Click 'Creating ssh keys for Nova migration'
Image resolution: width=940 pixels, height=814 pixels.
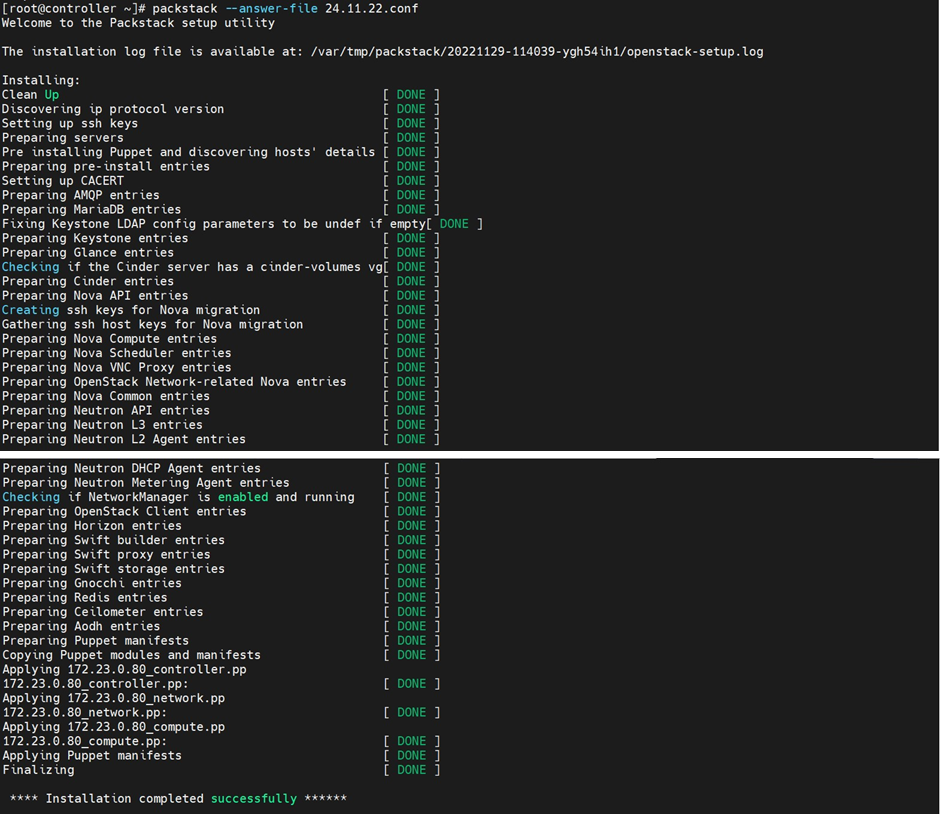pyautogui.click(x=131, y=310)
